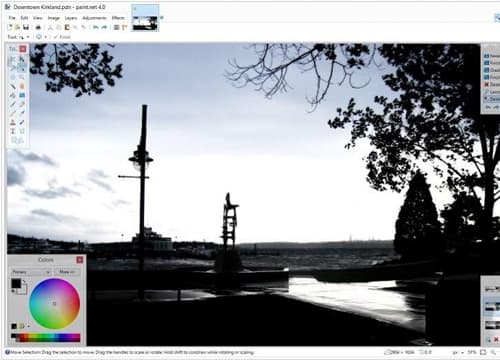The image size is (500, 360).
Task: Close the Tools window
Action: [23, 49]
